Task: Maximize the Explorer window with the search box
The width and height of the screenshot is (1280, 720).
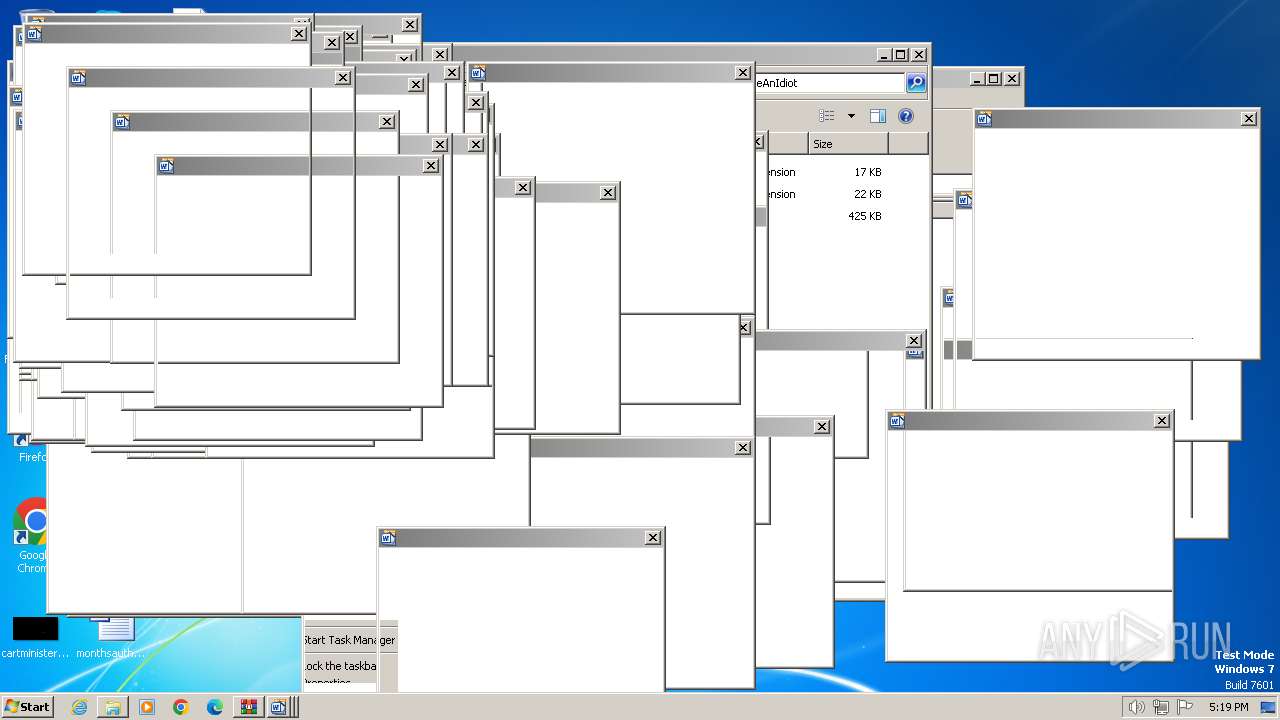Action: [x=900, y=55]
